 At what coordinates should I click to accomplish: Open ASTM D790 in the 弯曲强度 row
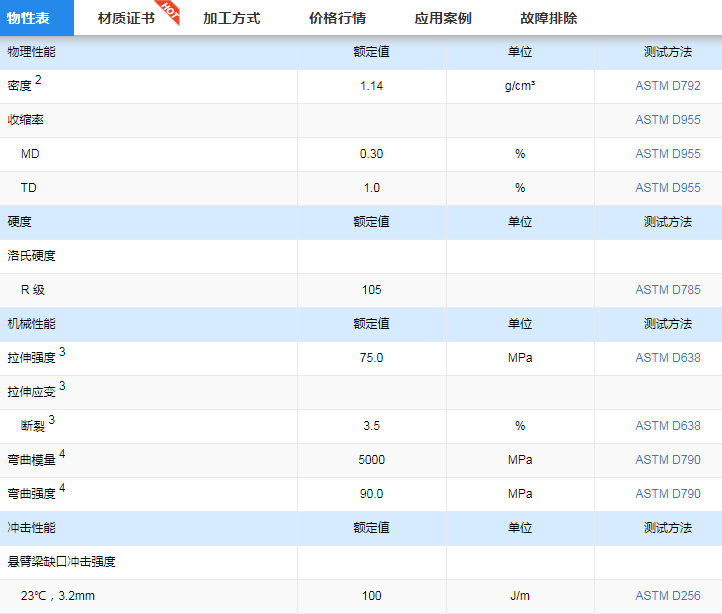click(667, 494)
